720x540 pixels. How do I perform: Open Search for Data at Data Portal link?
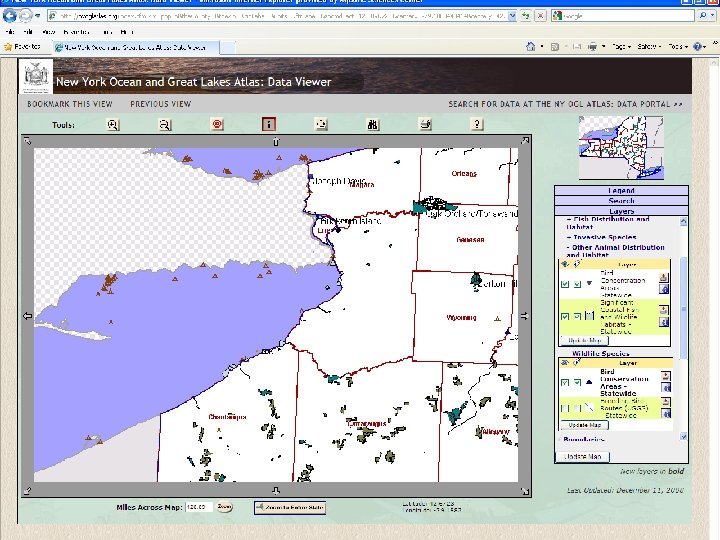(x=565, y=104)
